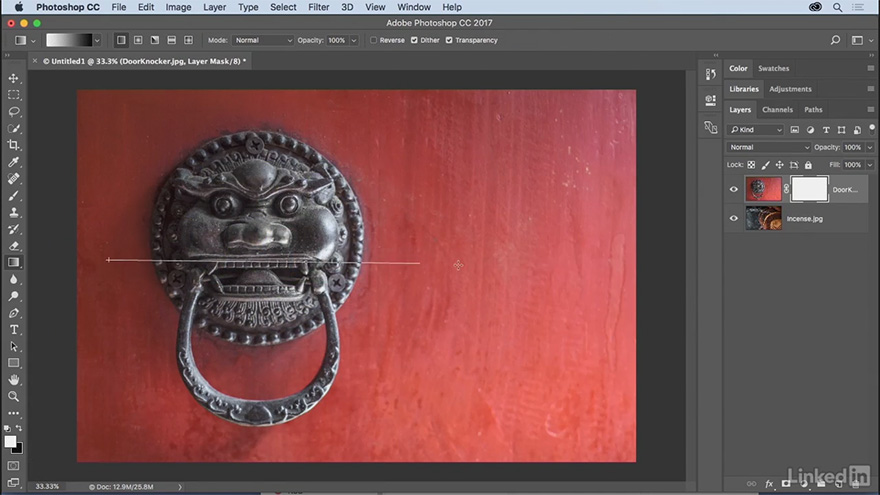Choose the Linear Gradient style

point(121,40)
